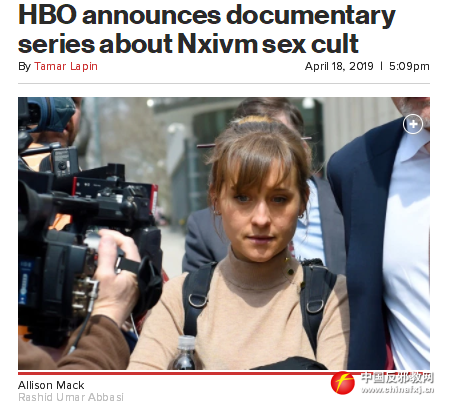Open author Tamar Lapin's page
449x408 pixels.
(66, 66)
